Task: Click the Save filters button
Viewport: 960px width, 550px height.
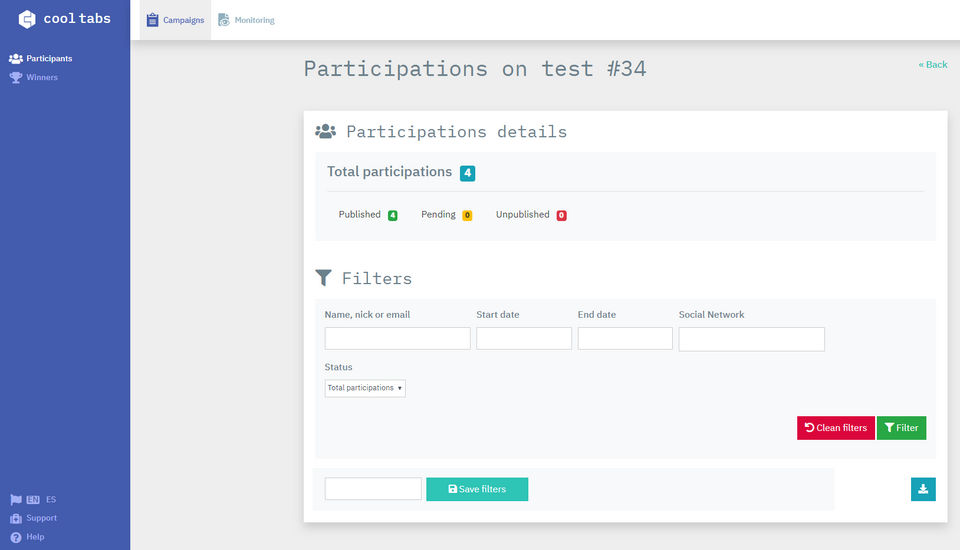Action: point(477,489)
